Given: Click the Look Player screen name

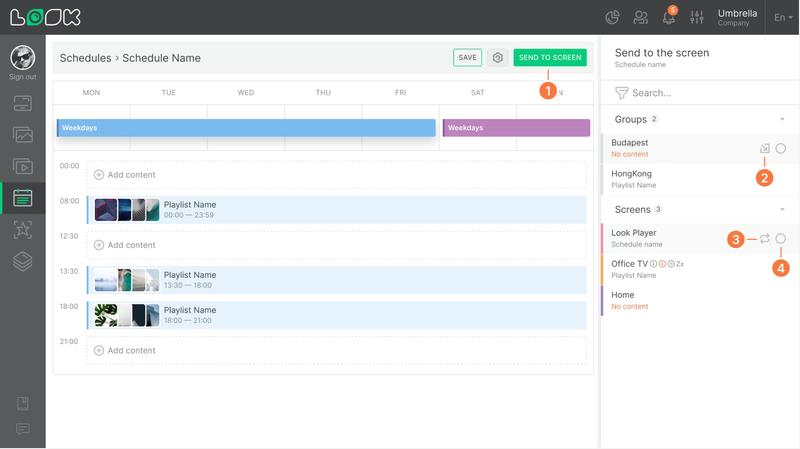Looking at the screenshot, I should tap(634, 233).
